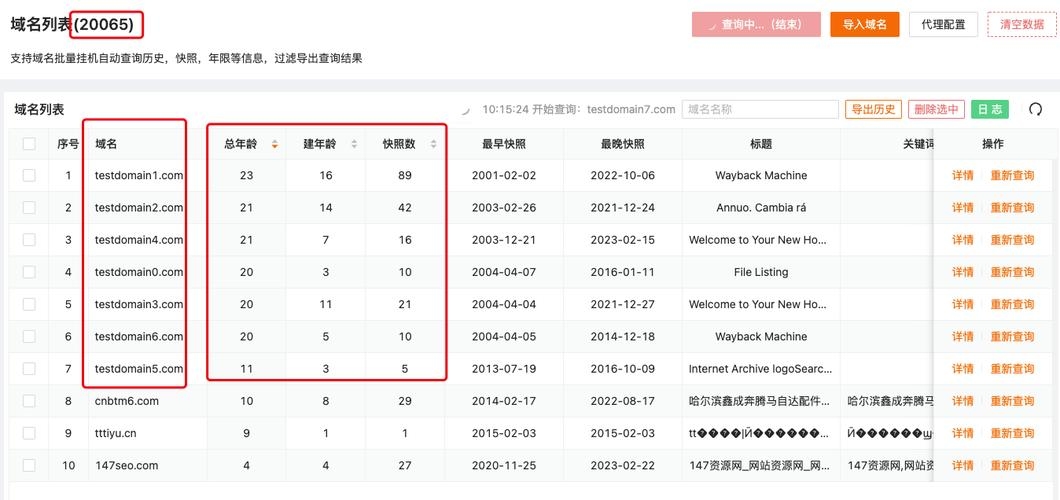Open 详情 for testdomain3.com
Screen dimensions: 1060x500
click(963, 305)
